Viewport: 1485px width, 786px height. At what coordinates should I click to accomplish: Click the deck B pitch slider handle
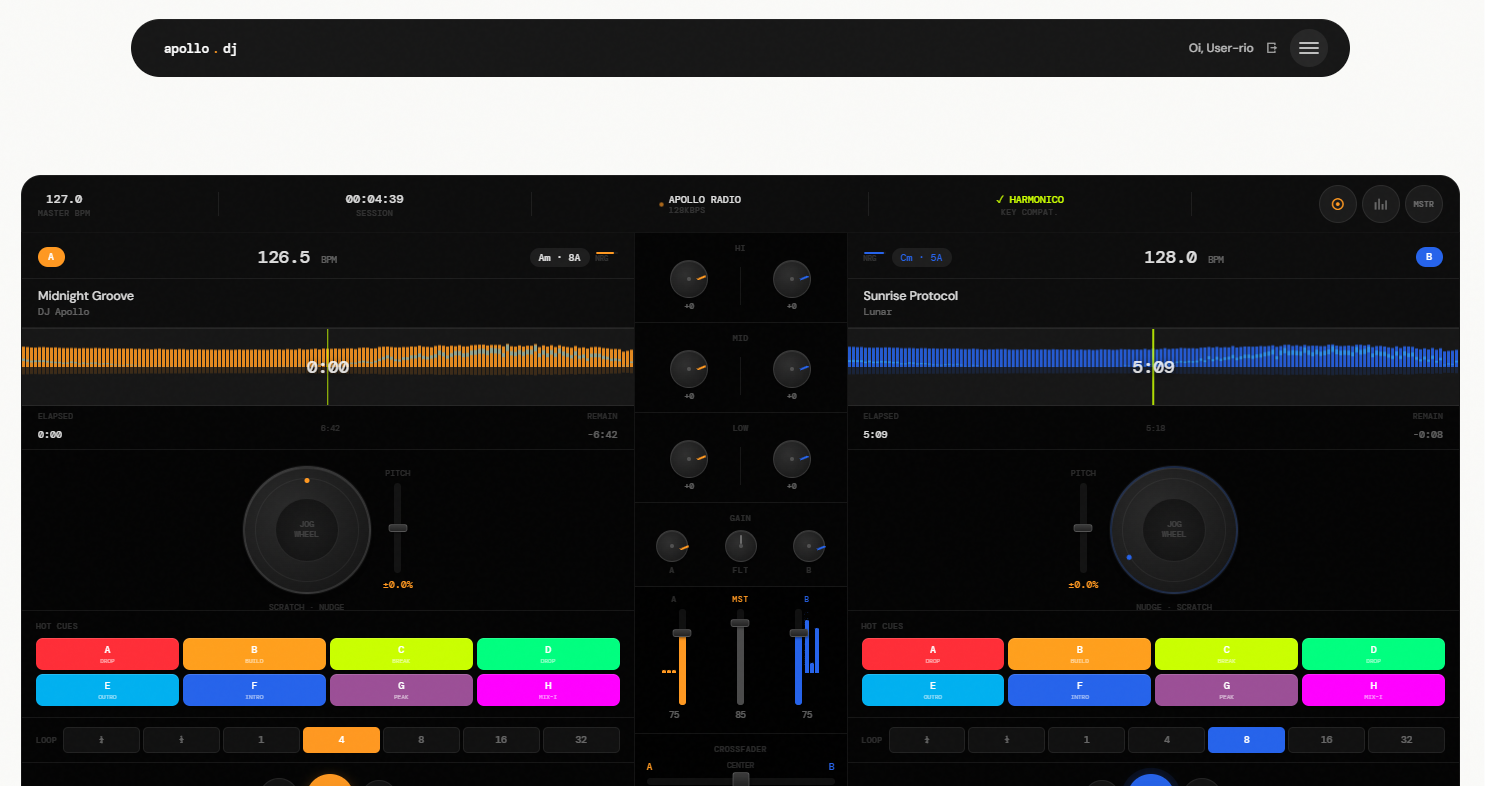tap(1083, 528)
